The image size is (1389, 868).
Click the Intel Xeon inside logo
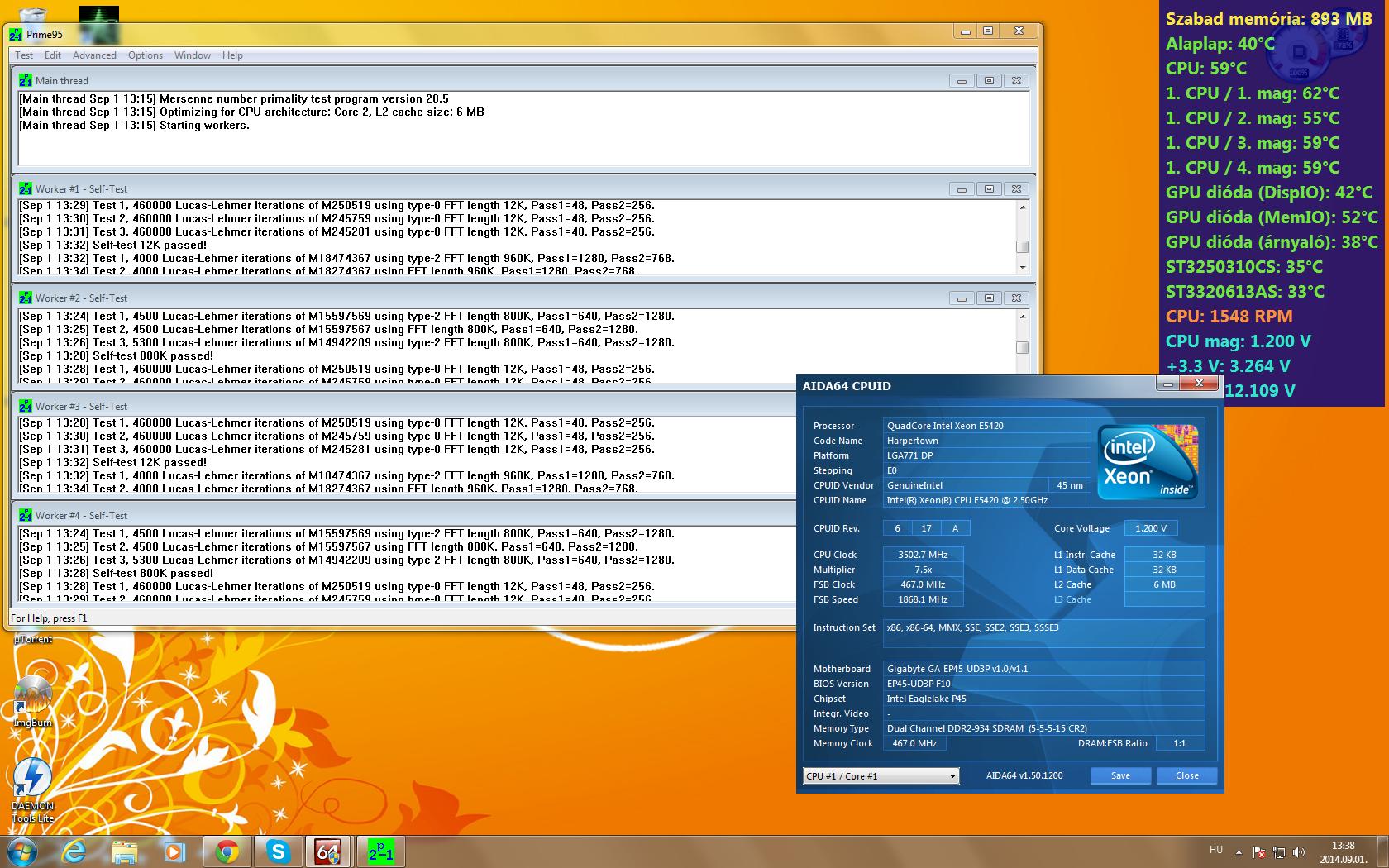(1148, 461)
